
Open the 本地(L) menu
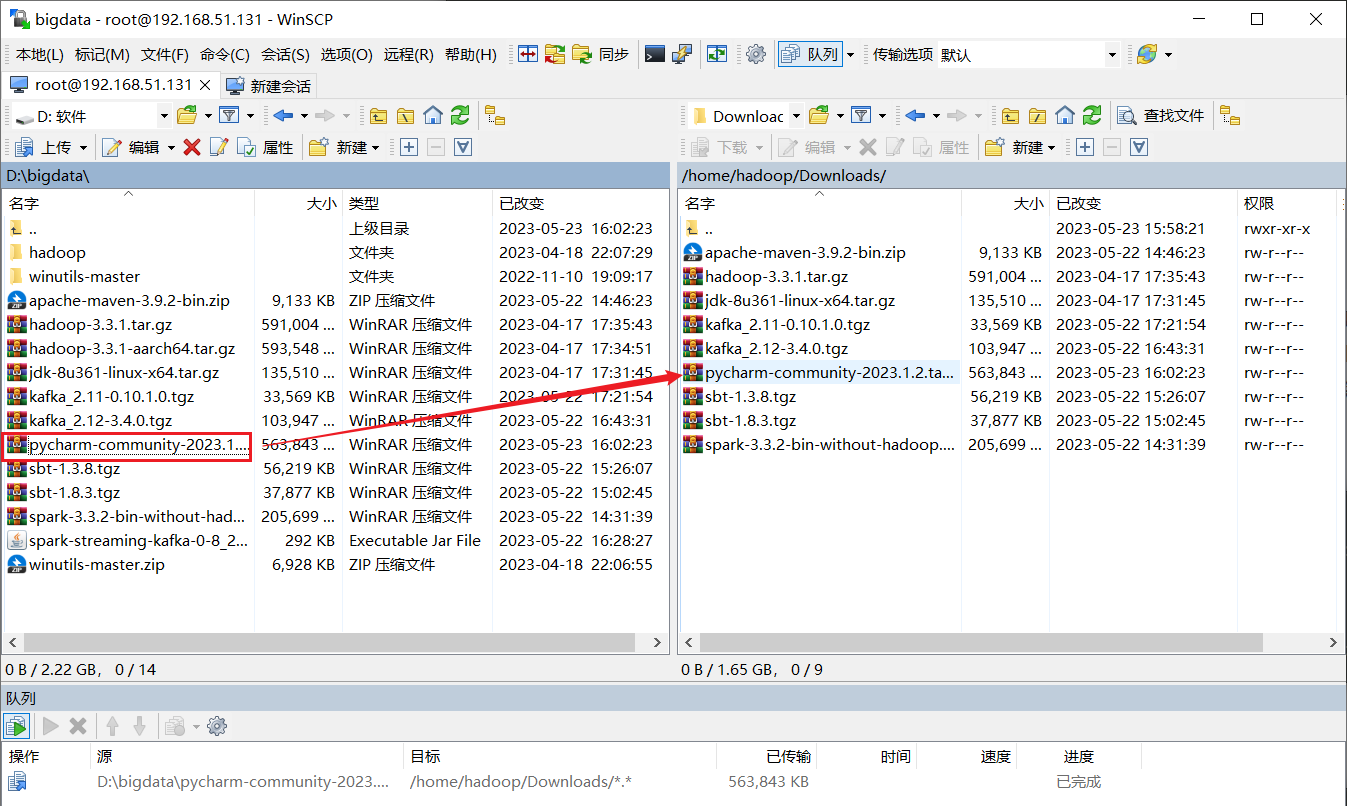click(39, 55)
